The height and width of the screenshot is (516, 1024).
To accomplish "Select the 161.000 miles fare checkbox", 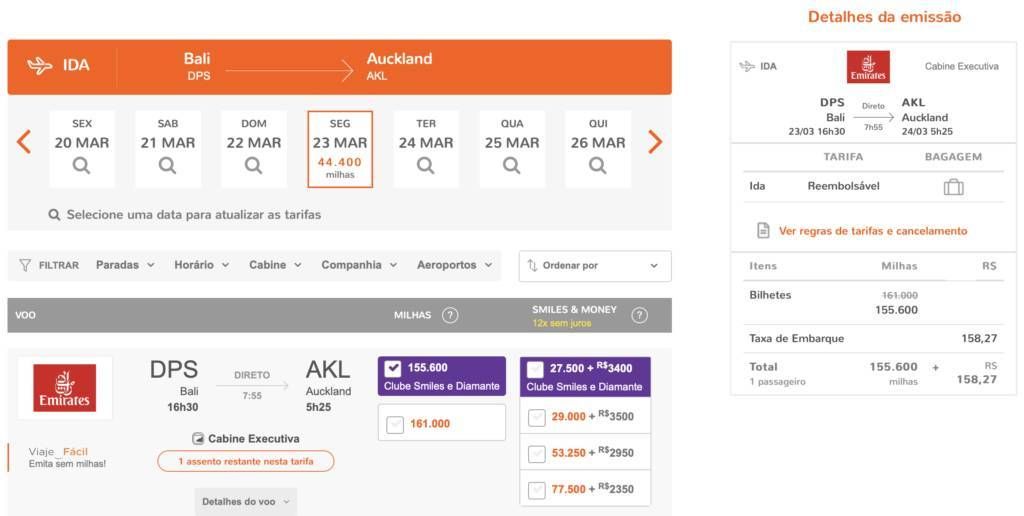I will pyautogui.click(x=395, y=425).
